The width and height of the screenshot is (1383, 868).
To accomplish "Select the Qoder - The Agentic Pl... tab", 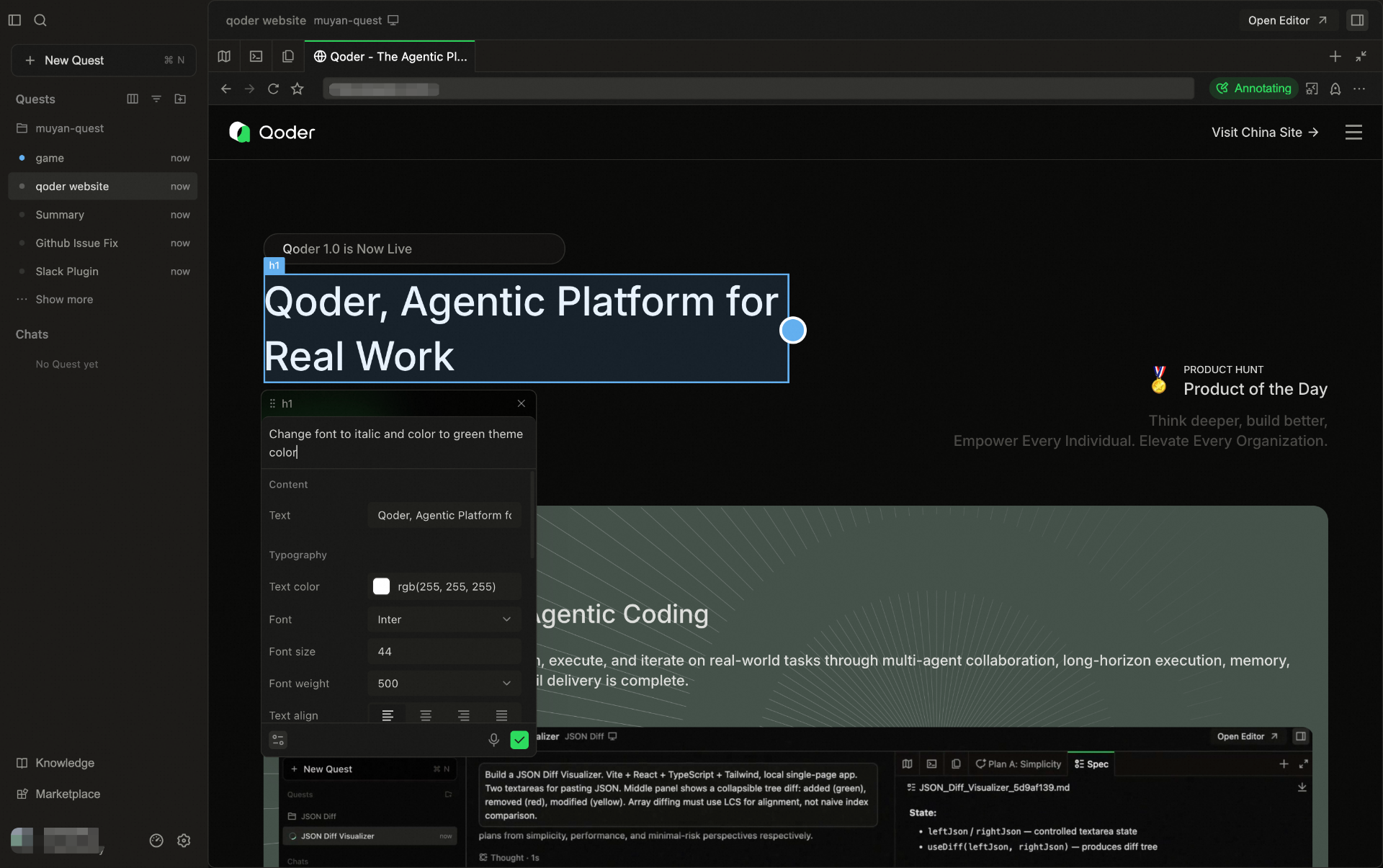I will click(x=390, y=56).
